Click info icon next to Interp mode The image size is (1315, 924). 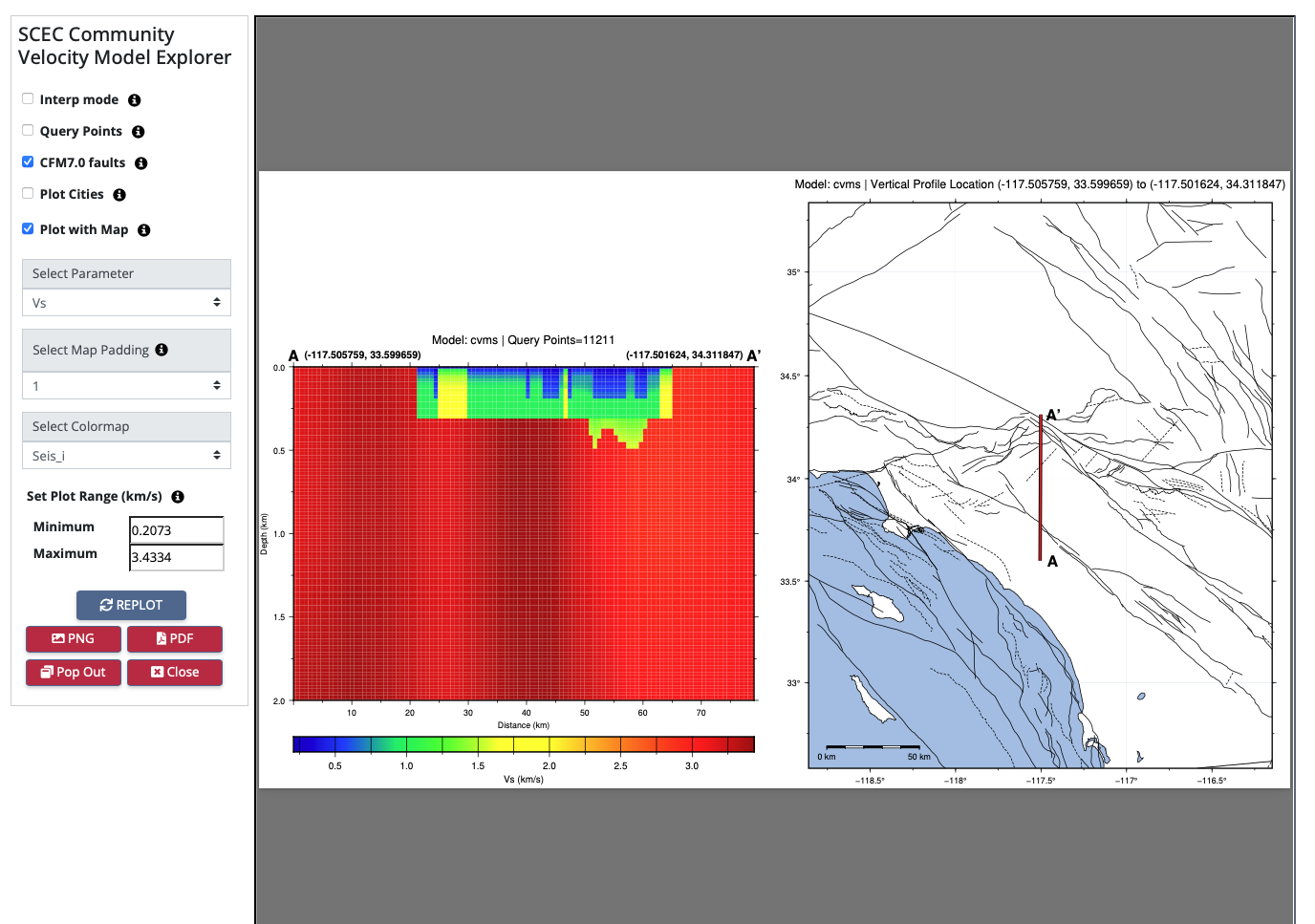(x=135, y=100)
